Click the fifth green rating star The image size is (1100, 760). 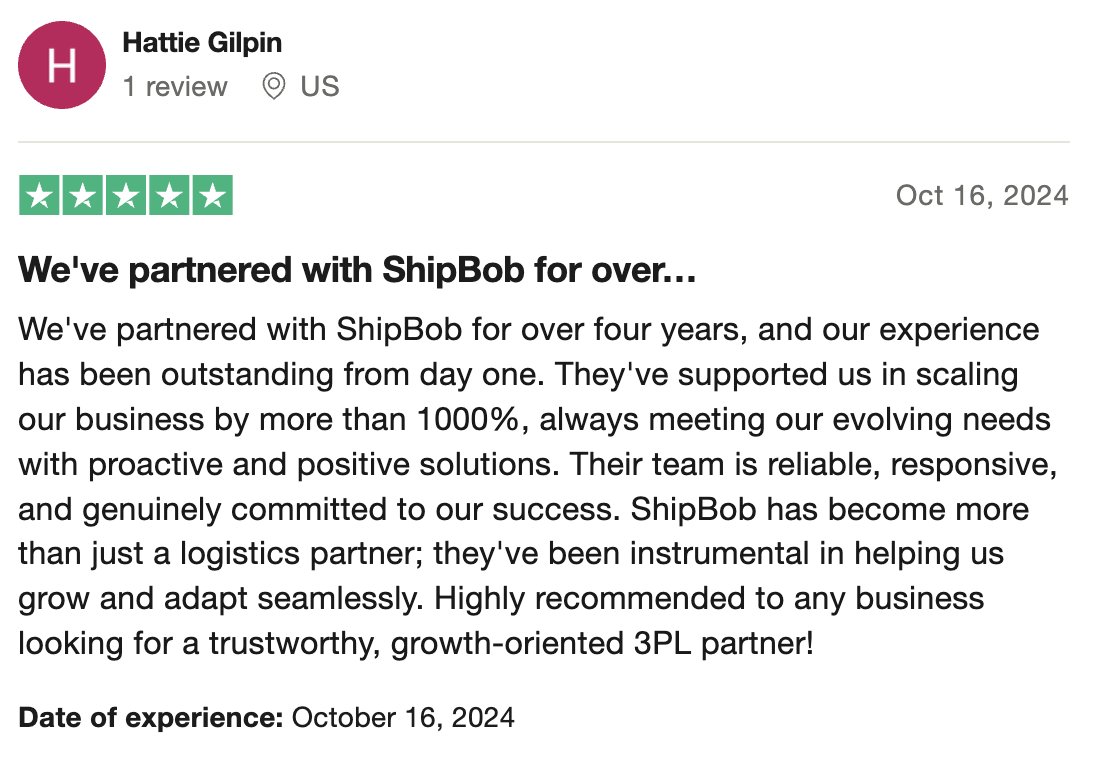pos(213,195)
